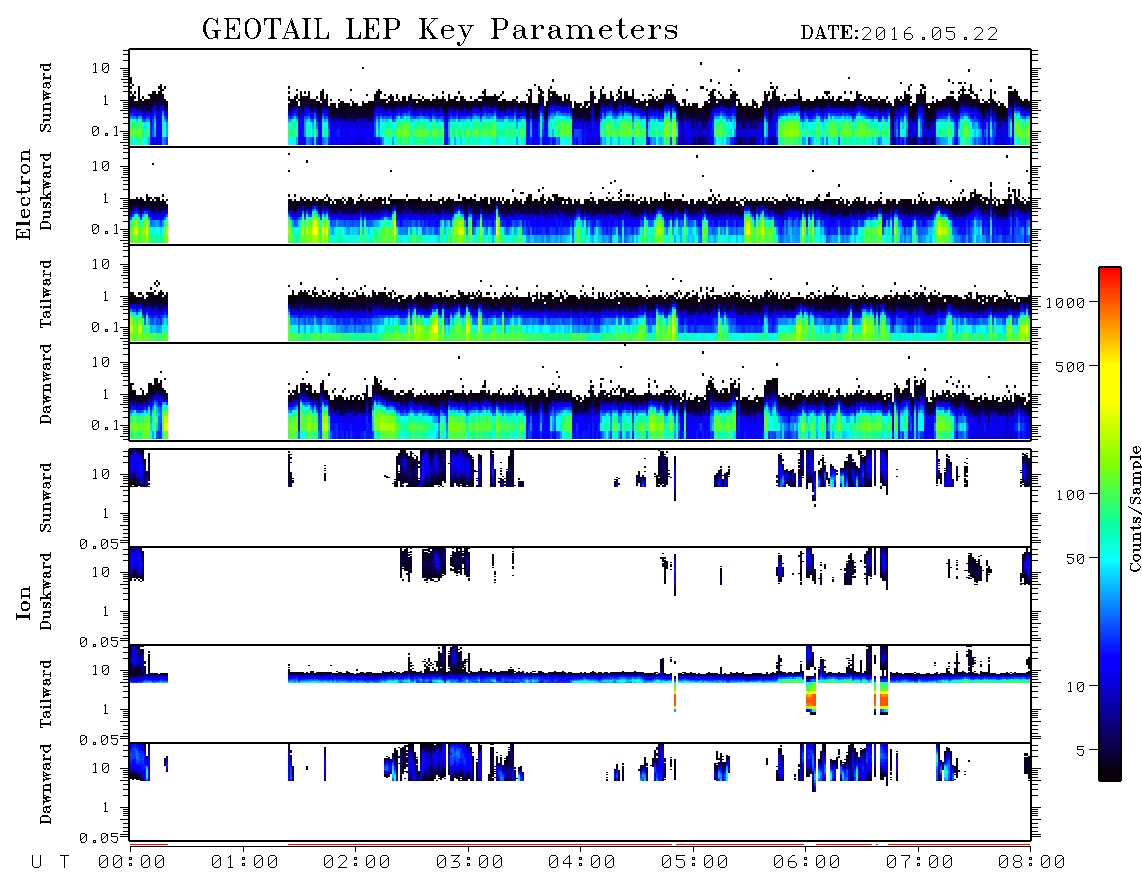This screenshot has height=880, width=1142.
Task: Select the Ion Dawnward axis label
Action: point(46,784)
